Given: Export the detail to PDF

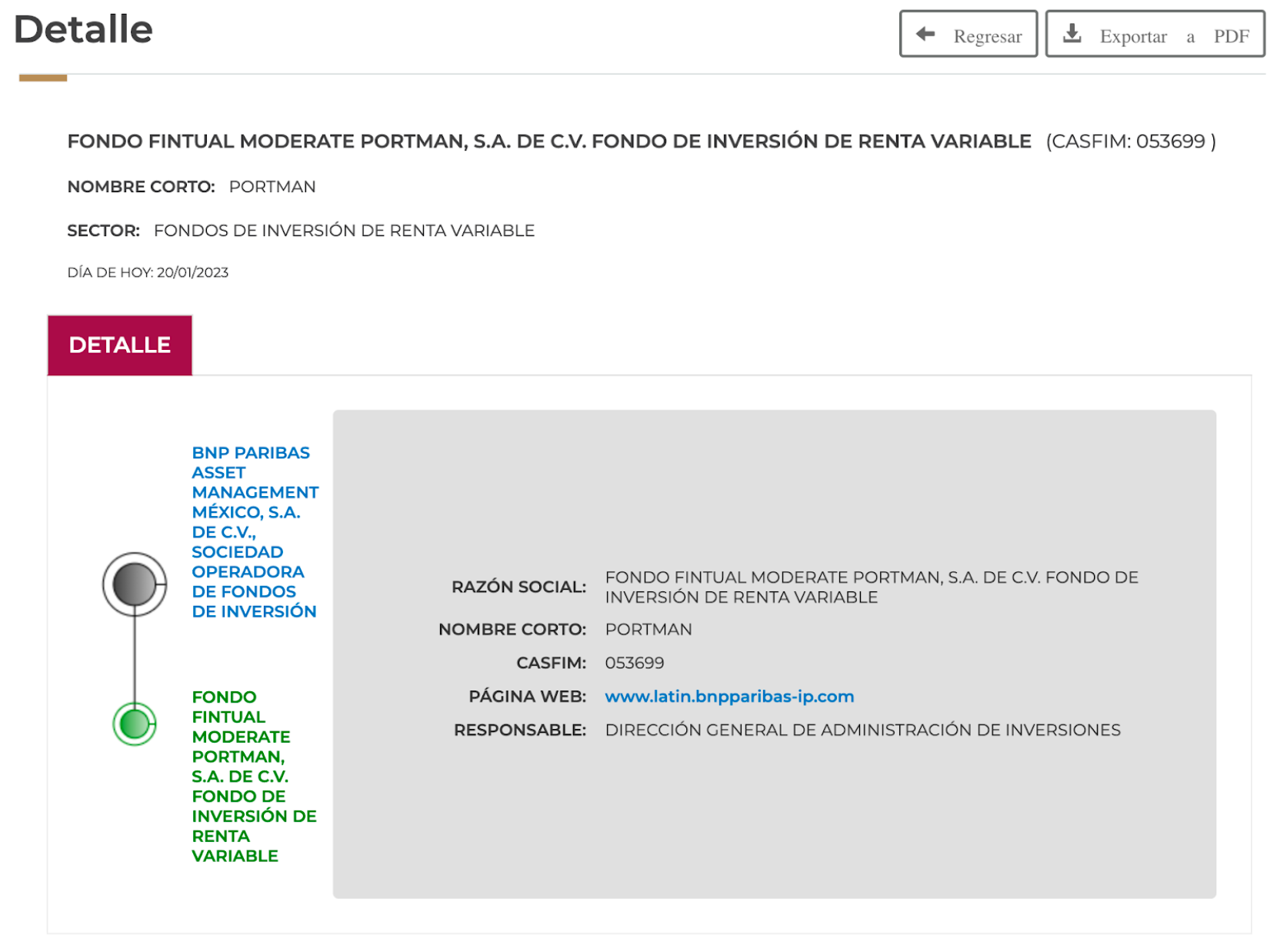Looking at the screenshot, I should (x=1155, y=34).
